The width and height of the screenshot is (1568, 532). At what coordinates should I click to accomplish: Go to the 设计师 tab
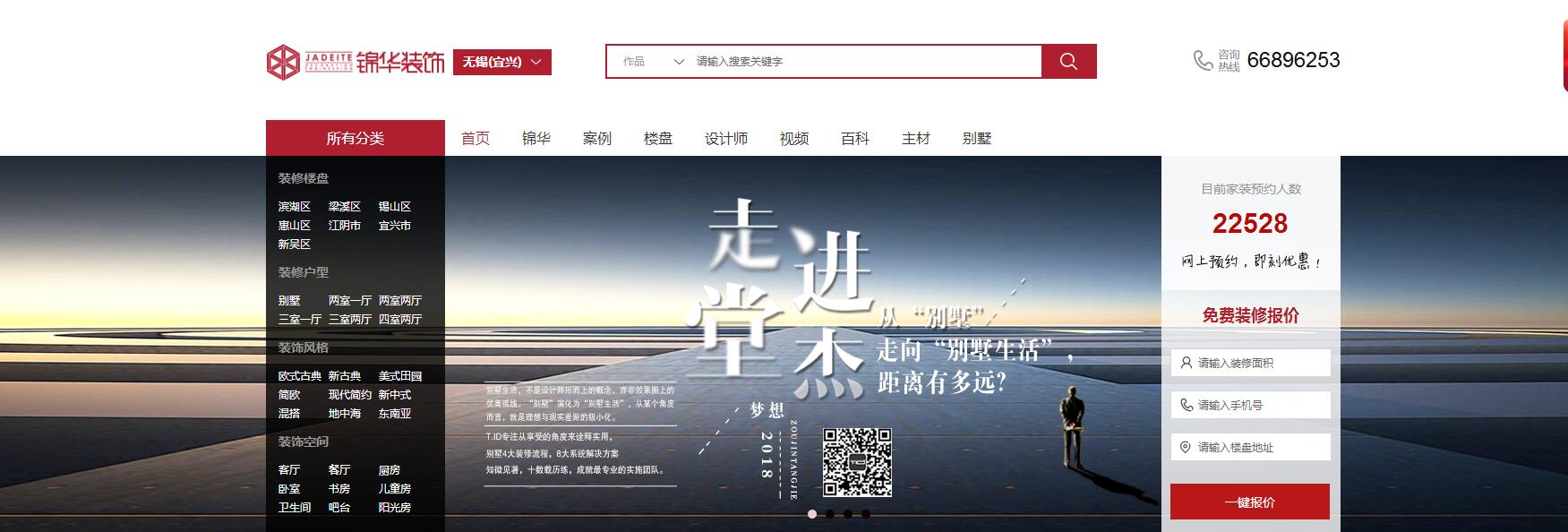click(725, 138)
